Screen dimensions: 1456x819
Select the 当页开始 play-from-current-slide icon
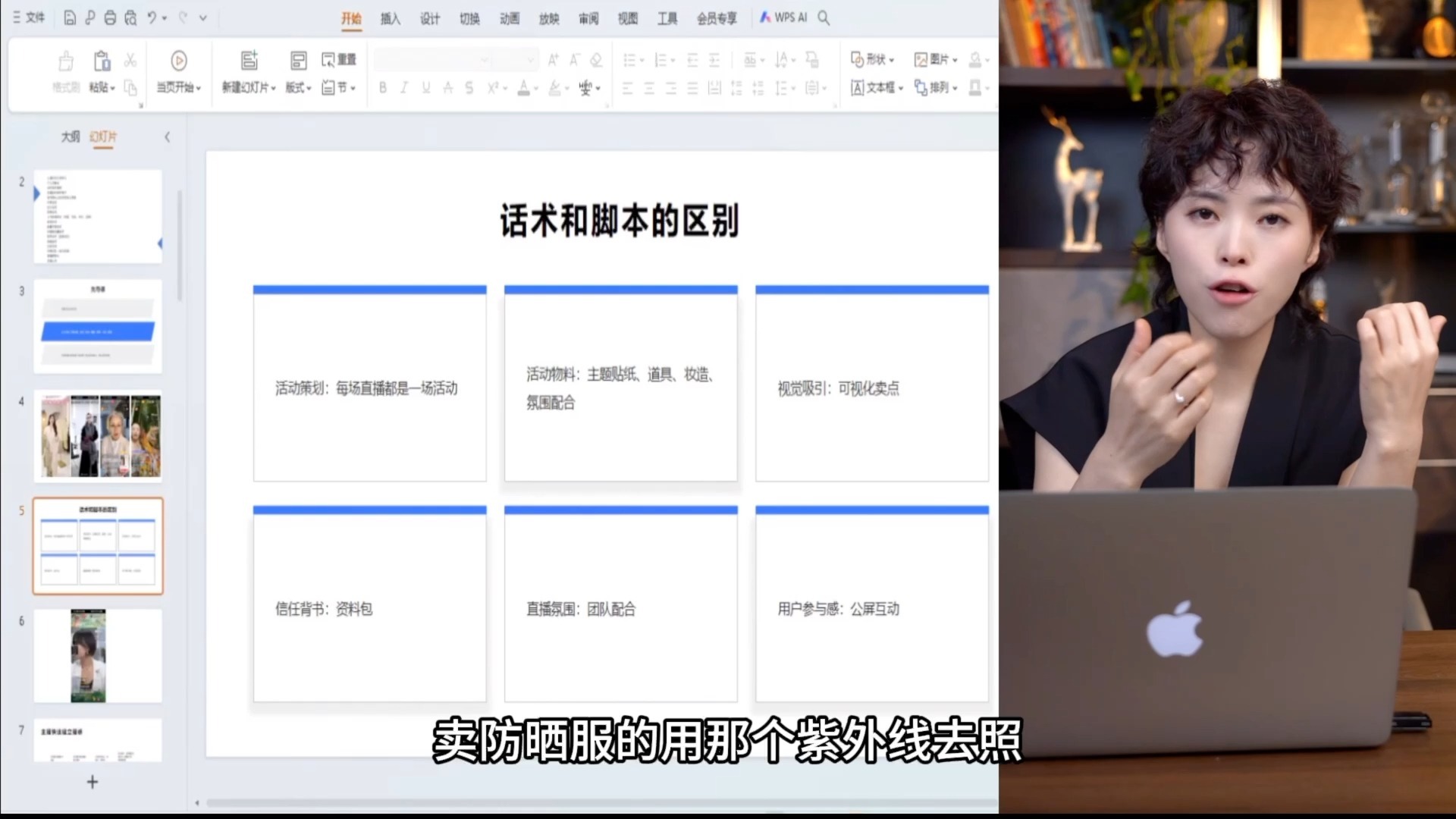click(x=177, y=61)
